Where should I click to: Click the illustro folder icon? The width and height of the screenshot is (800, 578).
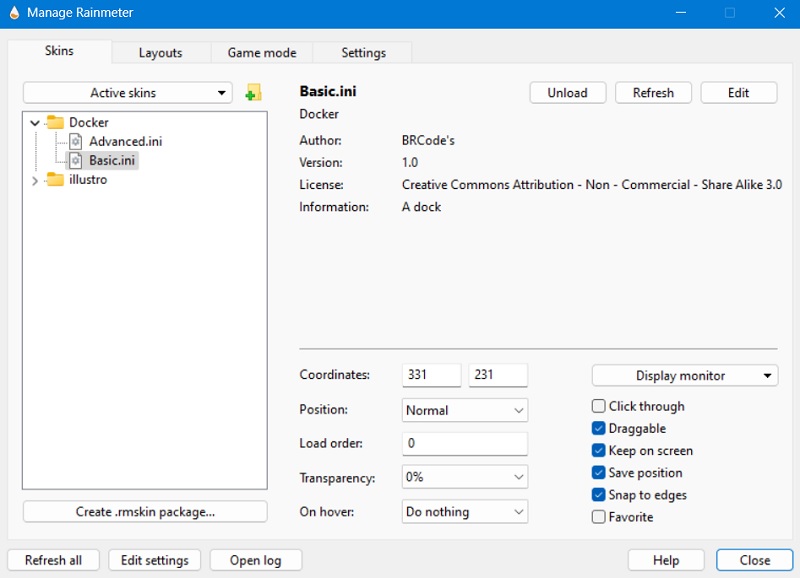coord(54,179)
